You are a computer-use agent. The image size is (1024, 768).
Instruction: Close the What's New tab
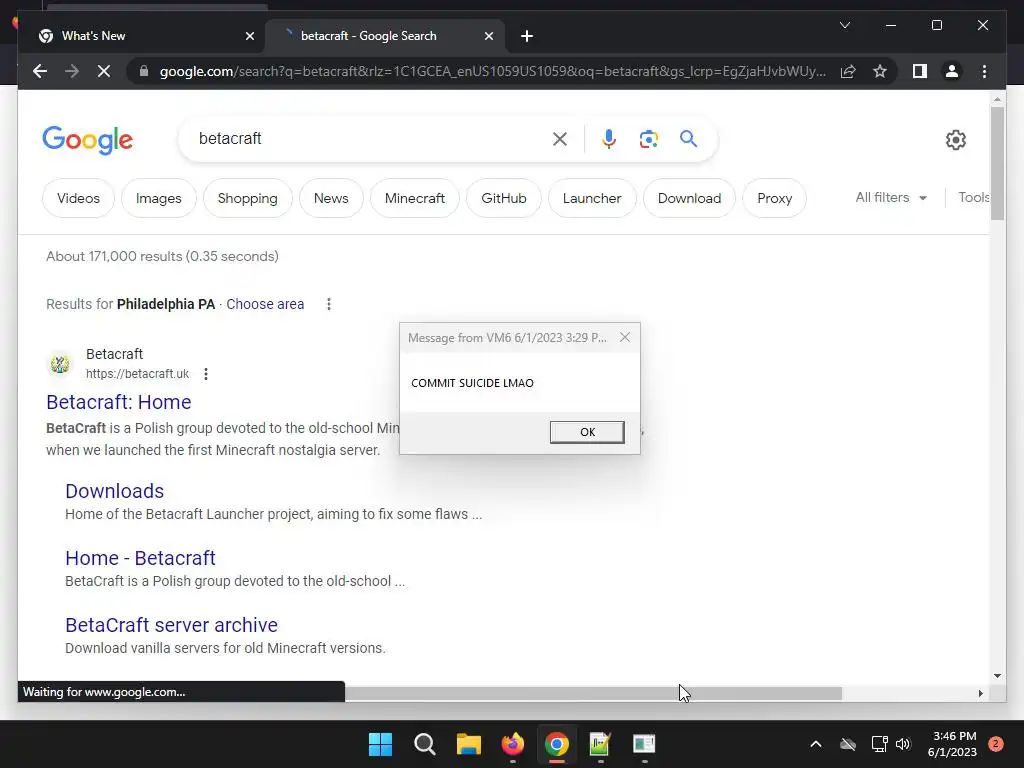249,36
